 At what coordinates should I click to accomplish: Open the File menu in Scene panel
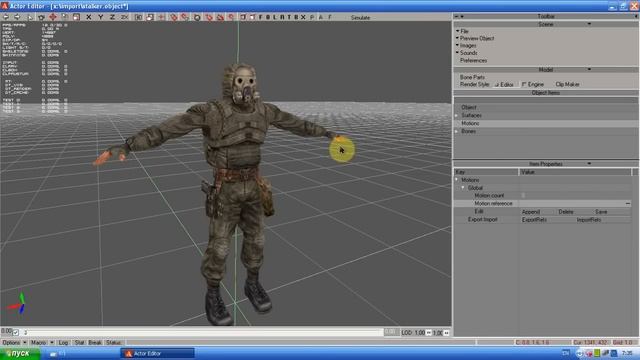coord(464,31)
